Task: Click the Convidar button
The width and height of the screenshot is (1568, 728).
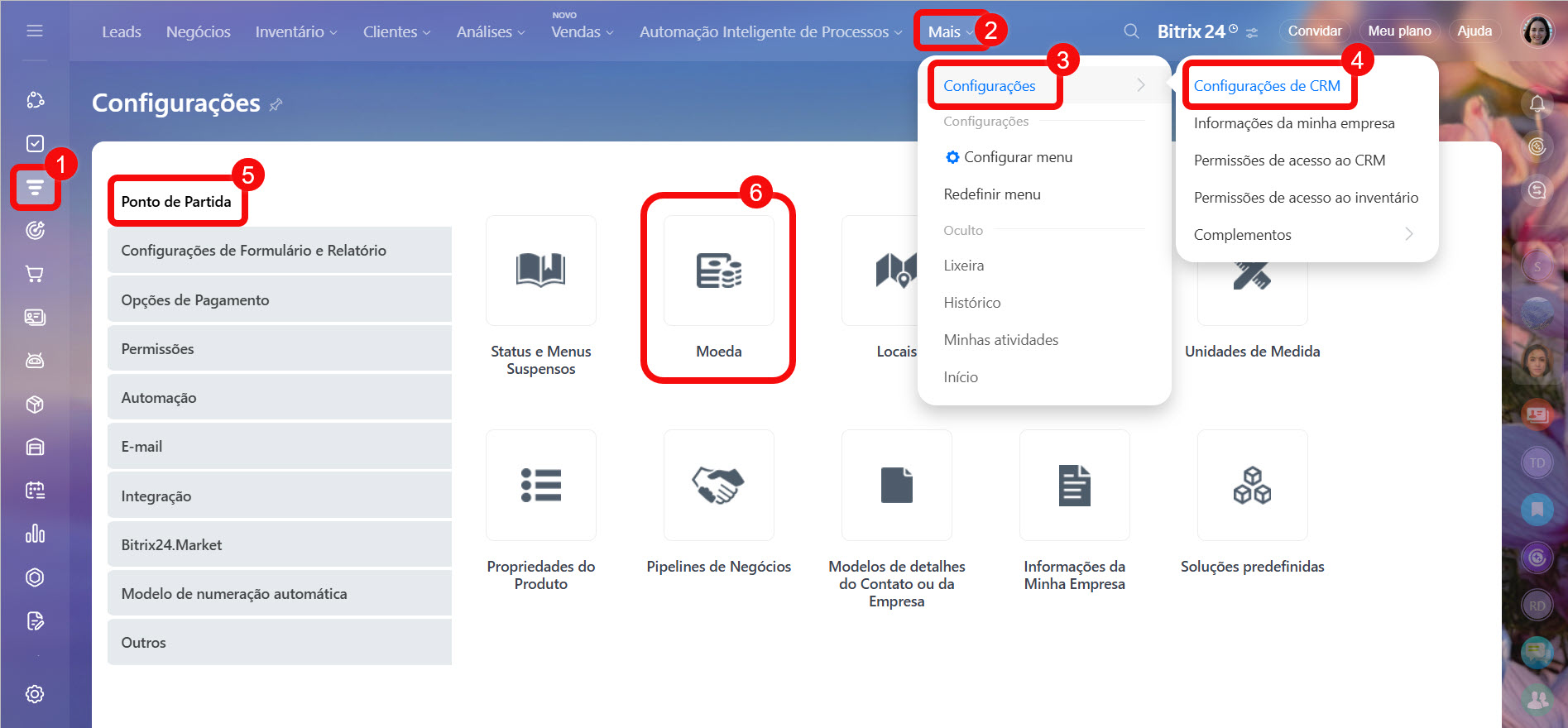Action: coord(1315,31)
